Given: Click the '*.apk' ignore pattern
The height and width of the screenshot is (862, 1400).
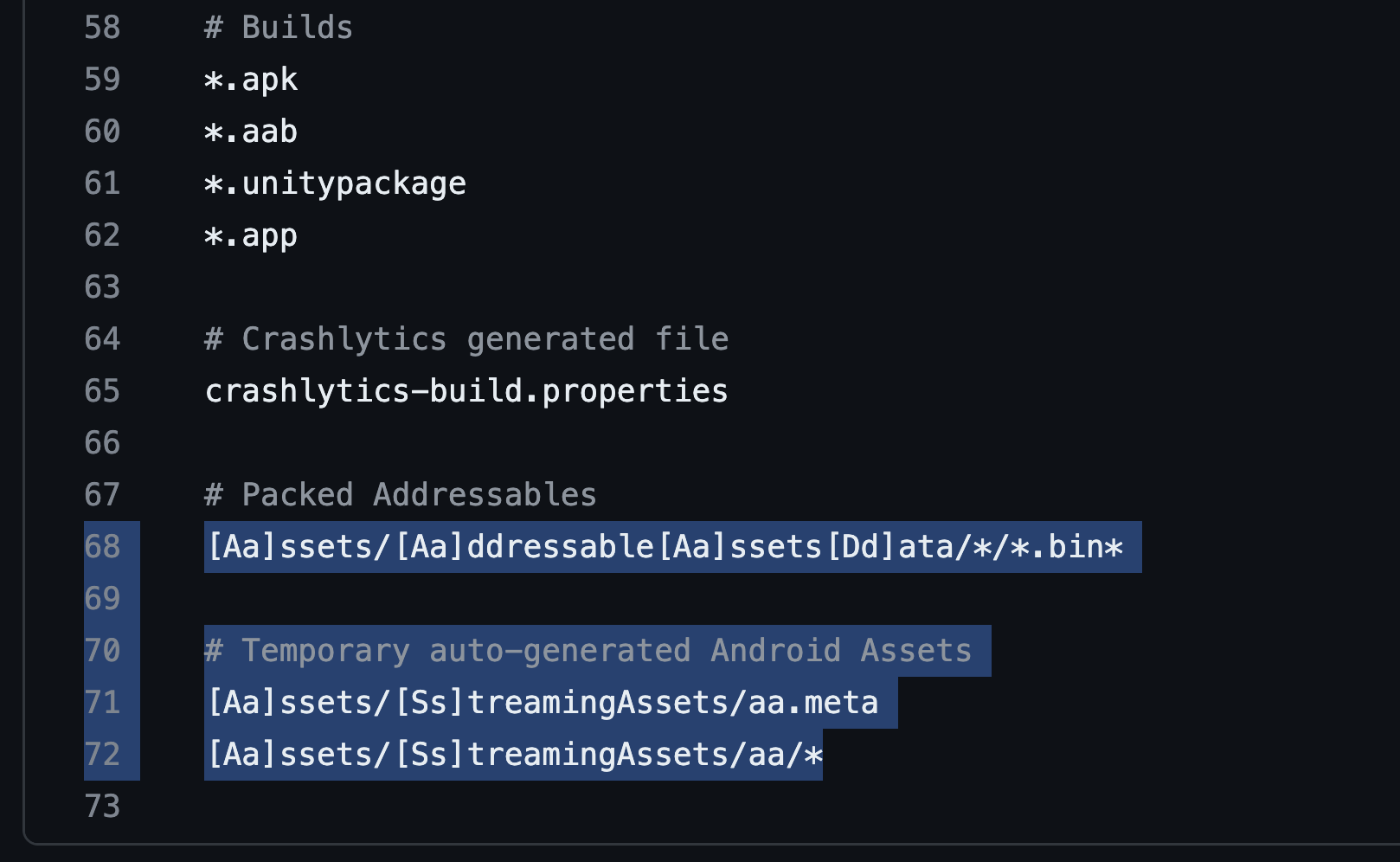Looking at the screenshot, I should click(x=251, y=80).
